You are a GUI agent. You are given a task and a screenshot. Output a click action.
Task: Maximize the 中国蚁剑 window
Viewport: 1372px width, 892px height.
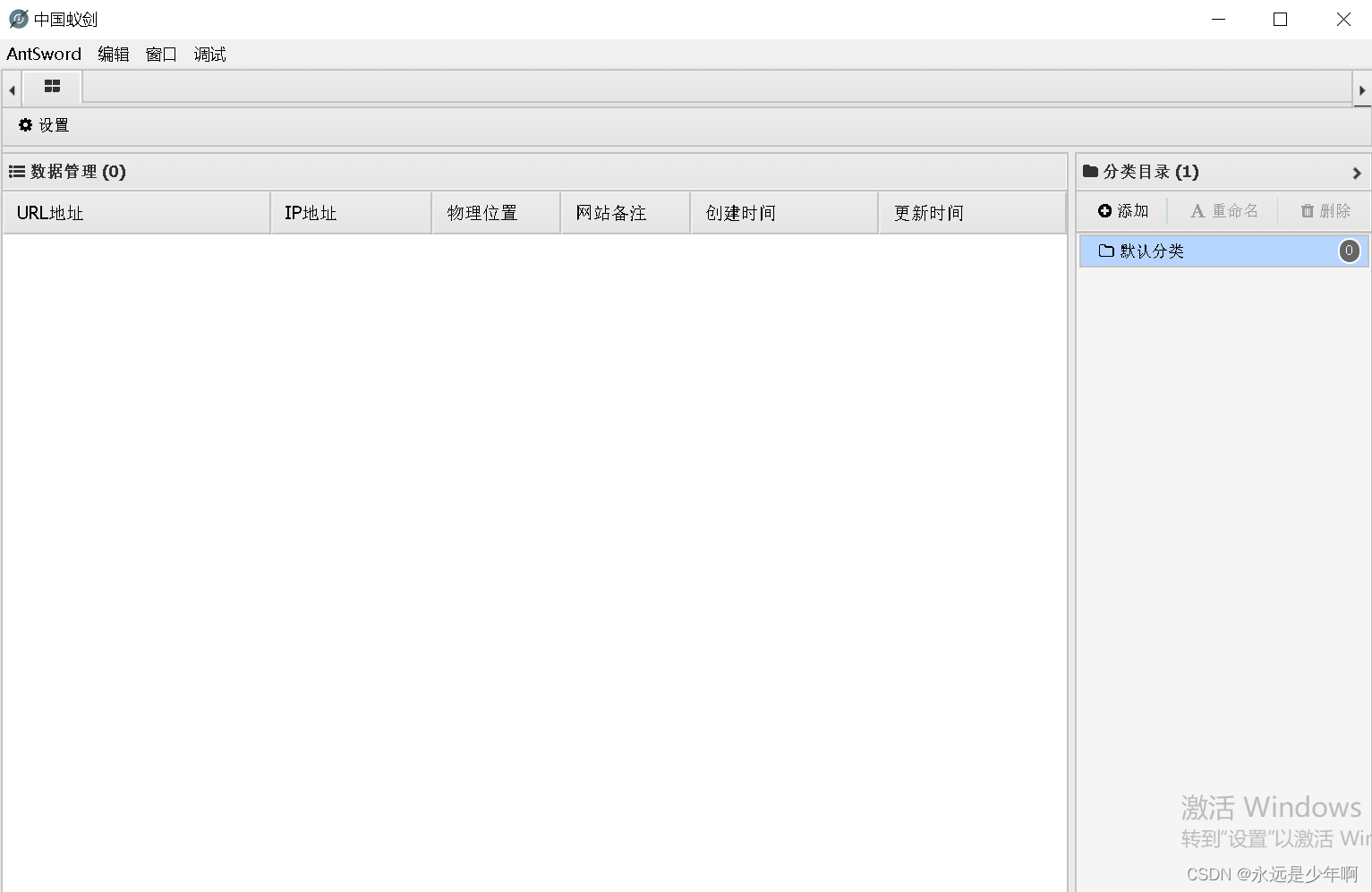pos(1280,19)
